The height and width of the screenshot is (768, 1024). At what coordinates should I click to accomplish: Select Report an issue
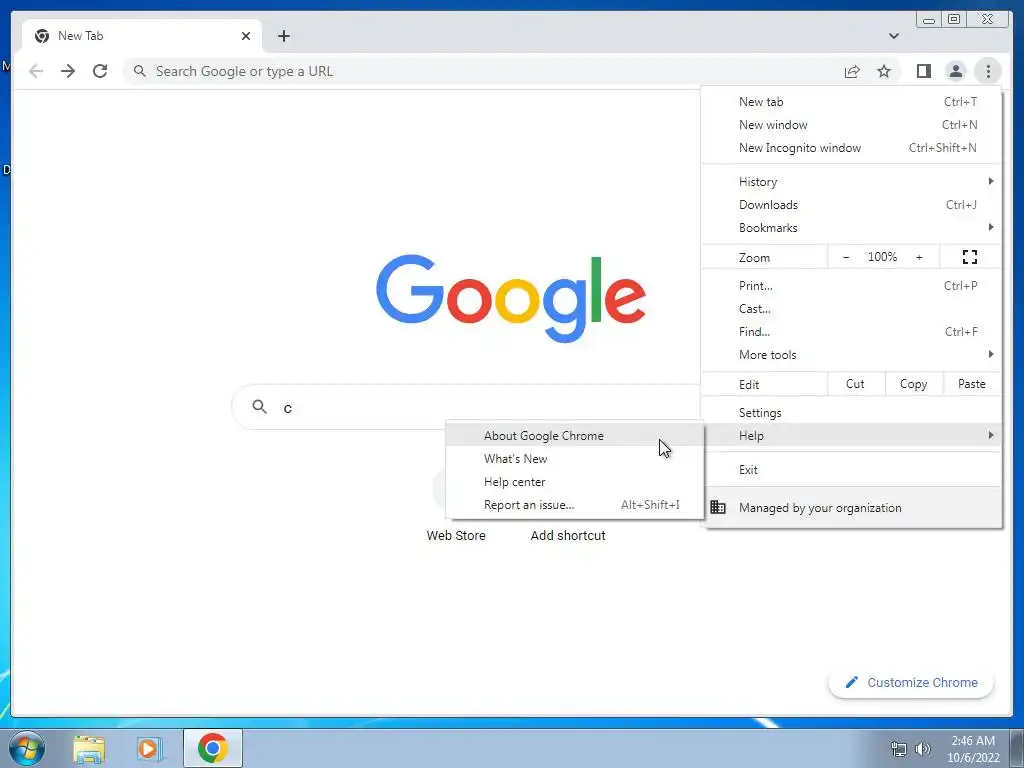click(x=574, y=505)
